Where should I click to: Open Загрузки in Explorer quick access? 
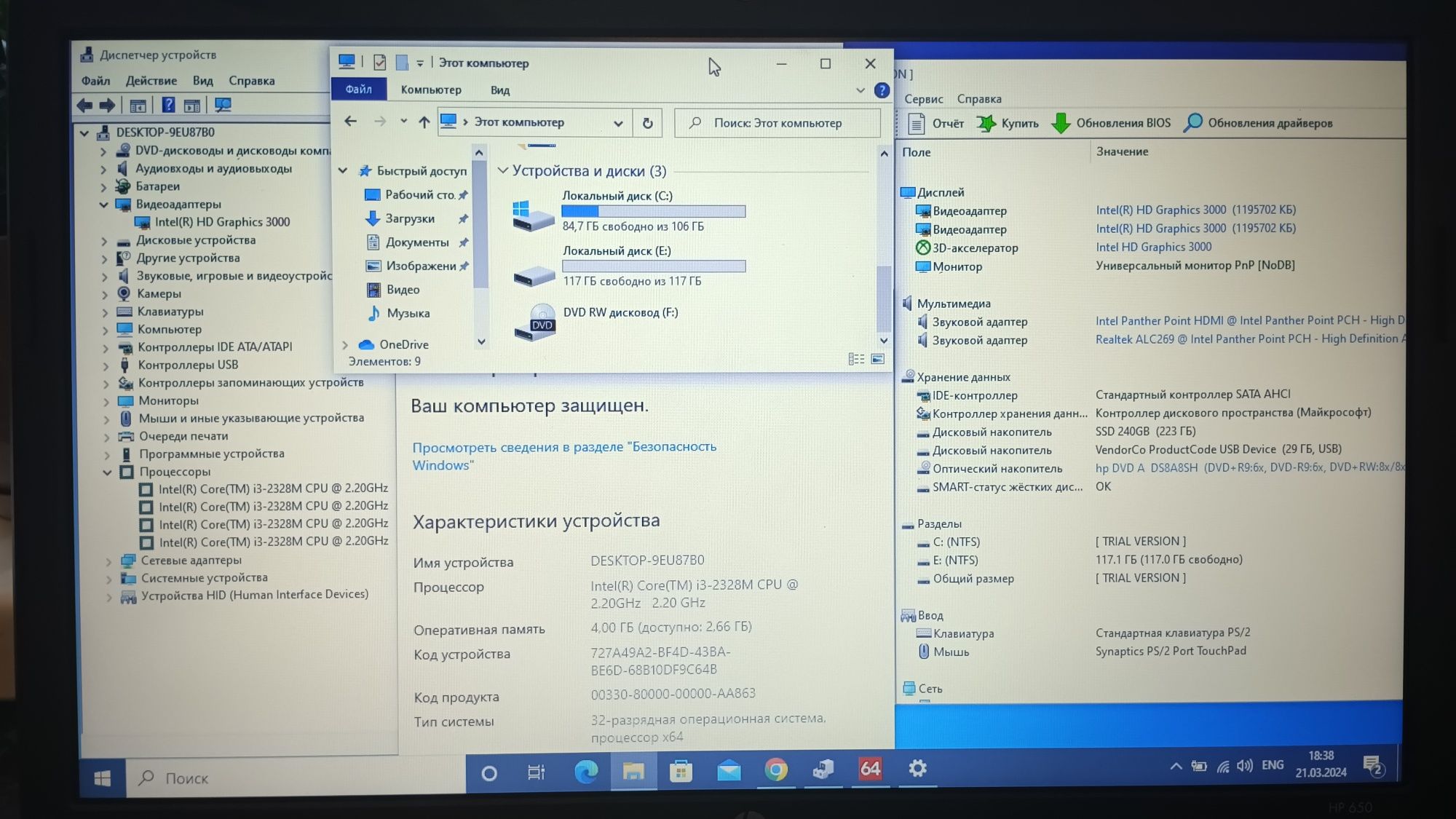coord(410,218)
